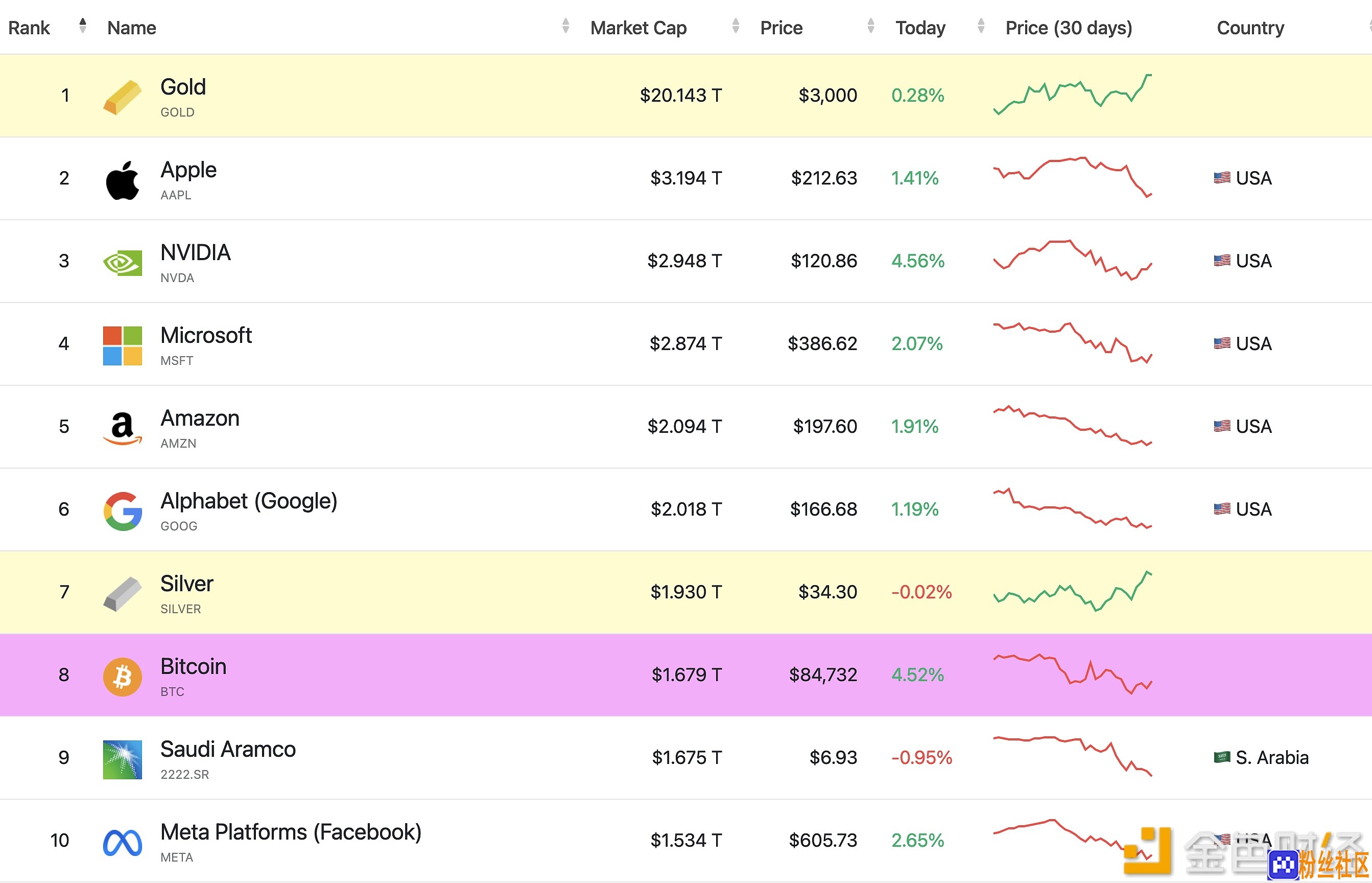
Task: Click the Today column header
Action: [x=920, y=28]
